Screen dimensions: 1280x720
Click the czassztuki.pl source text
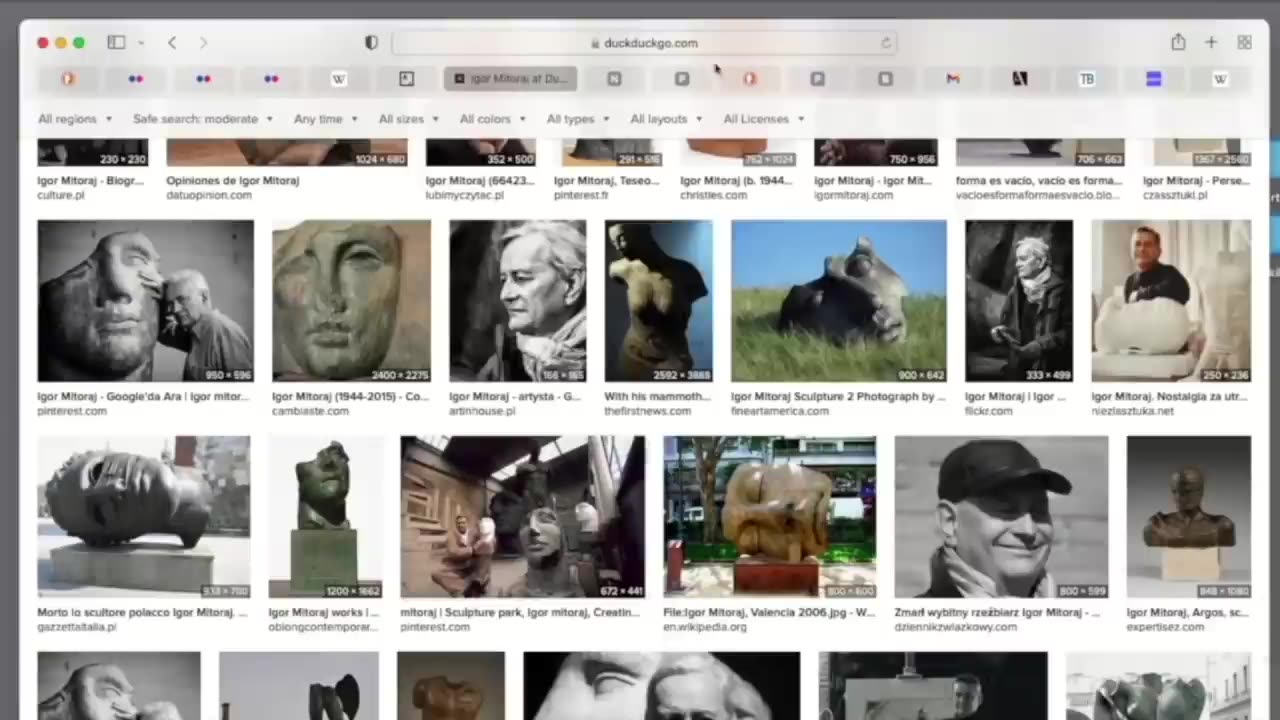point(1175,195)
